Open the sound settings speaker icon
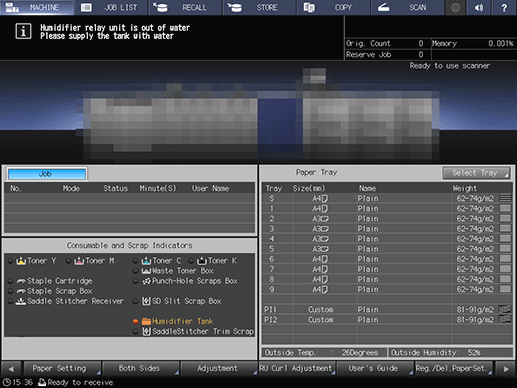The width and height of the screenshot is (517, 388). [x=479, y=7]
